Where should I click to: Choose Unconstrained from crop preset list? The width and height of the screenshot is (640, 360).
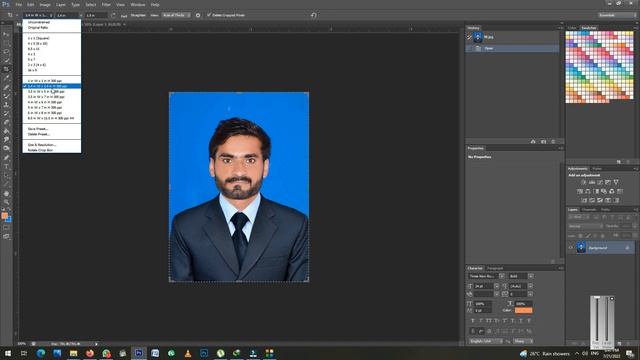(39, 22)
